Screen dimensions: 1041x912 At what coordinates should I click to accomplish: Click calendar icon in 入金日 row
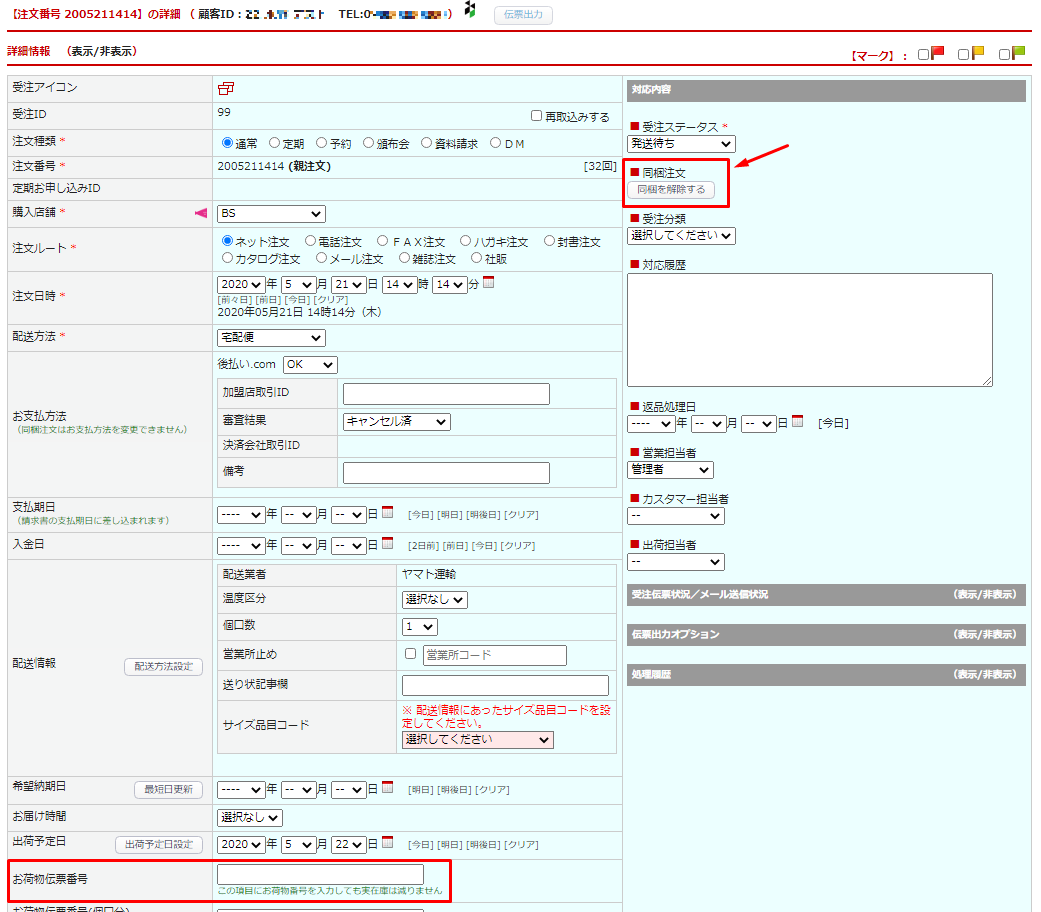pyautogui.click(x=387, y=544)
